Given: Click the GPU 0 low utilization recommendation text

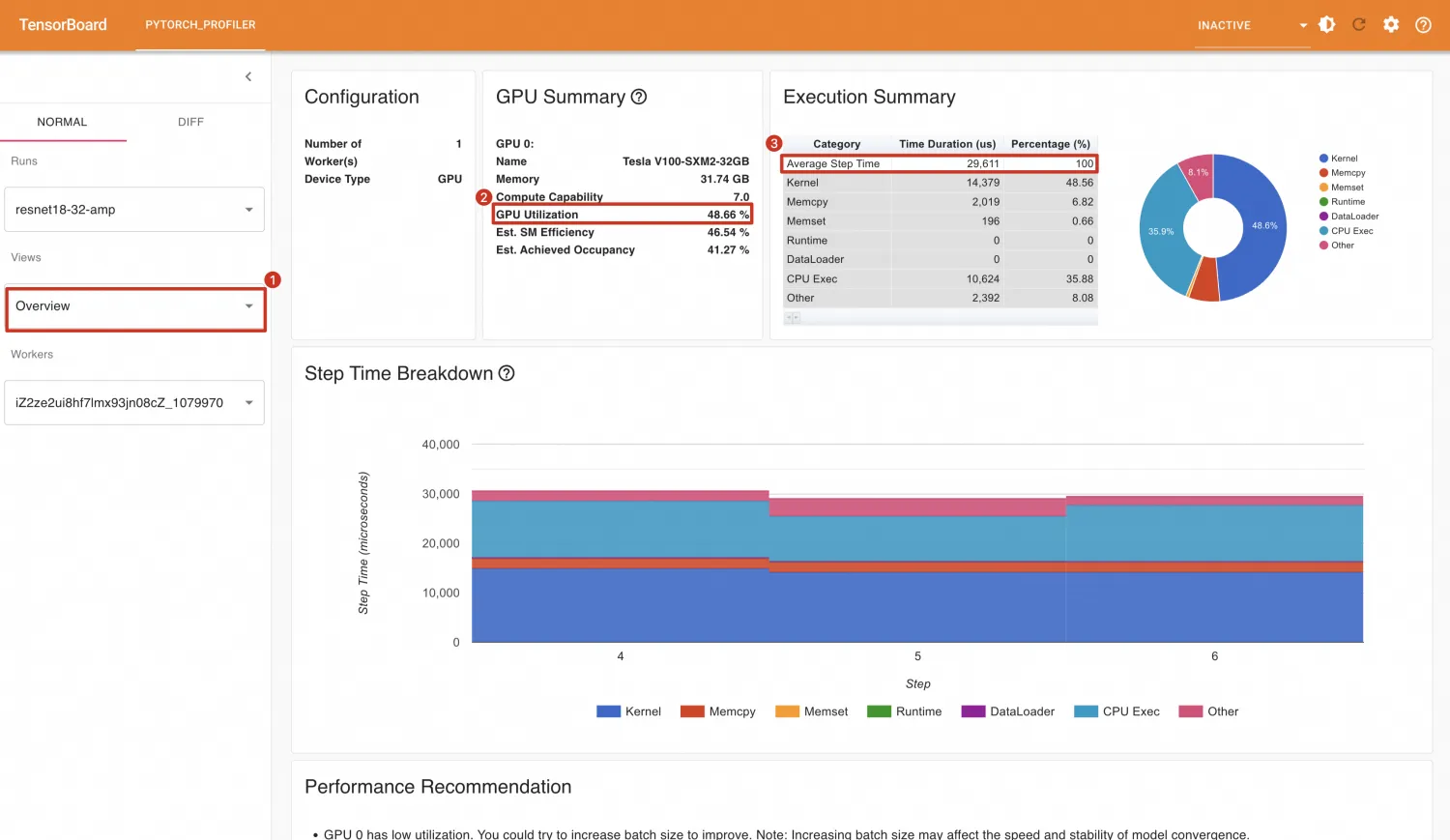Looking at the screenshot, I should click(786, 833).
